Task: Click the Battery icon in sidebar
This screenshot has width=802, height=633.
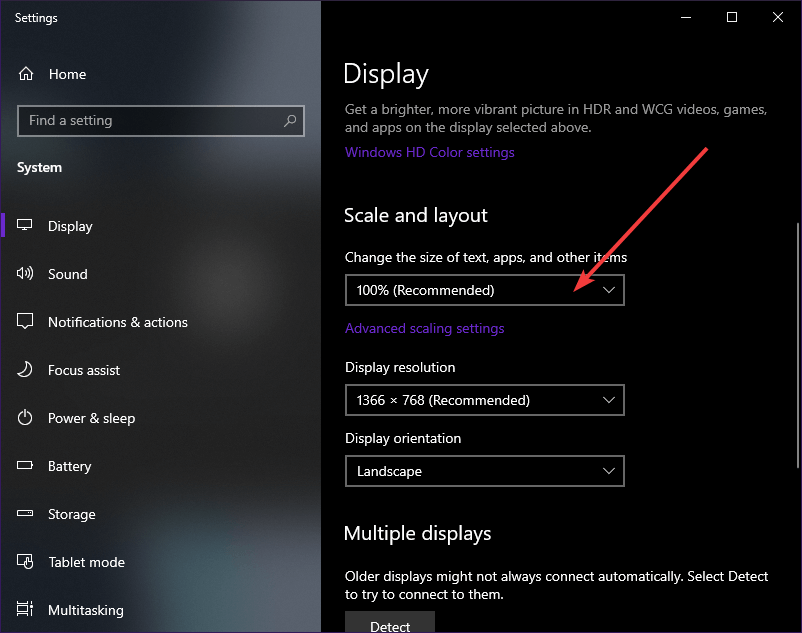Action: (26, 466)
